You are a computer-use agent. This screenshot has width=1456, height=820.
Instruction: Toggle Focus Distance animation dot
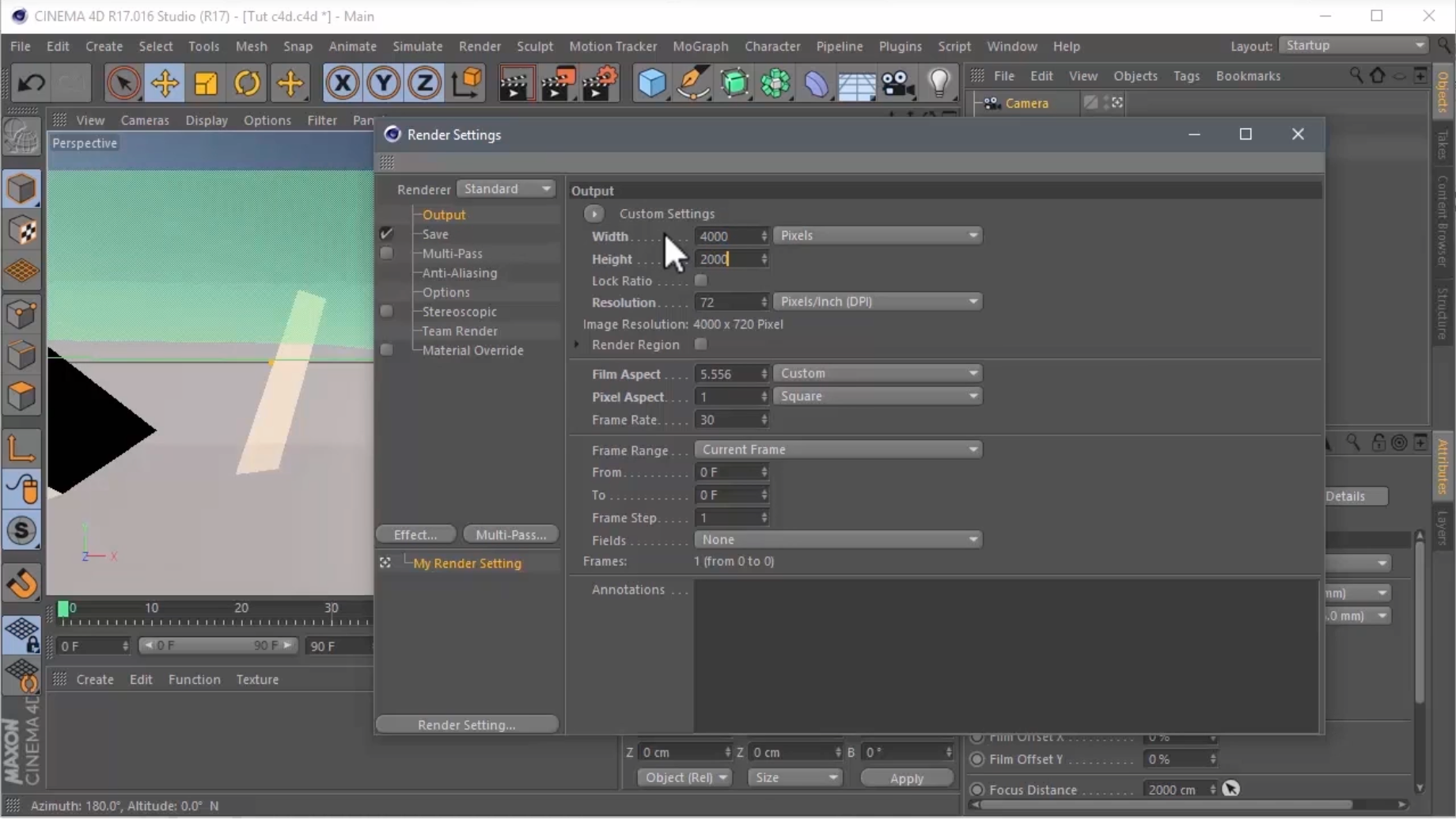tap(977, 790)
